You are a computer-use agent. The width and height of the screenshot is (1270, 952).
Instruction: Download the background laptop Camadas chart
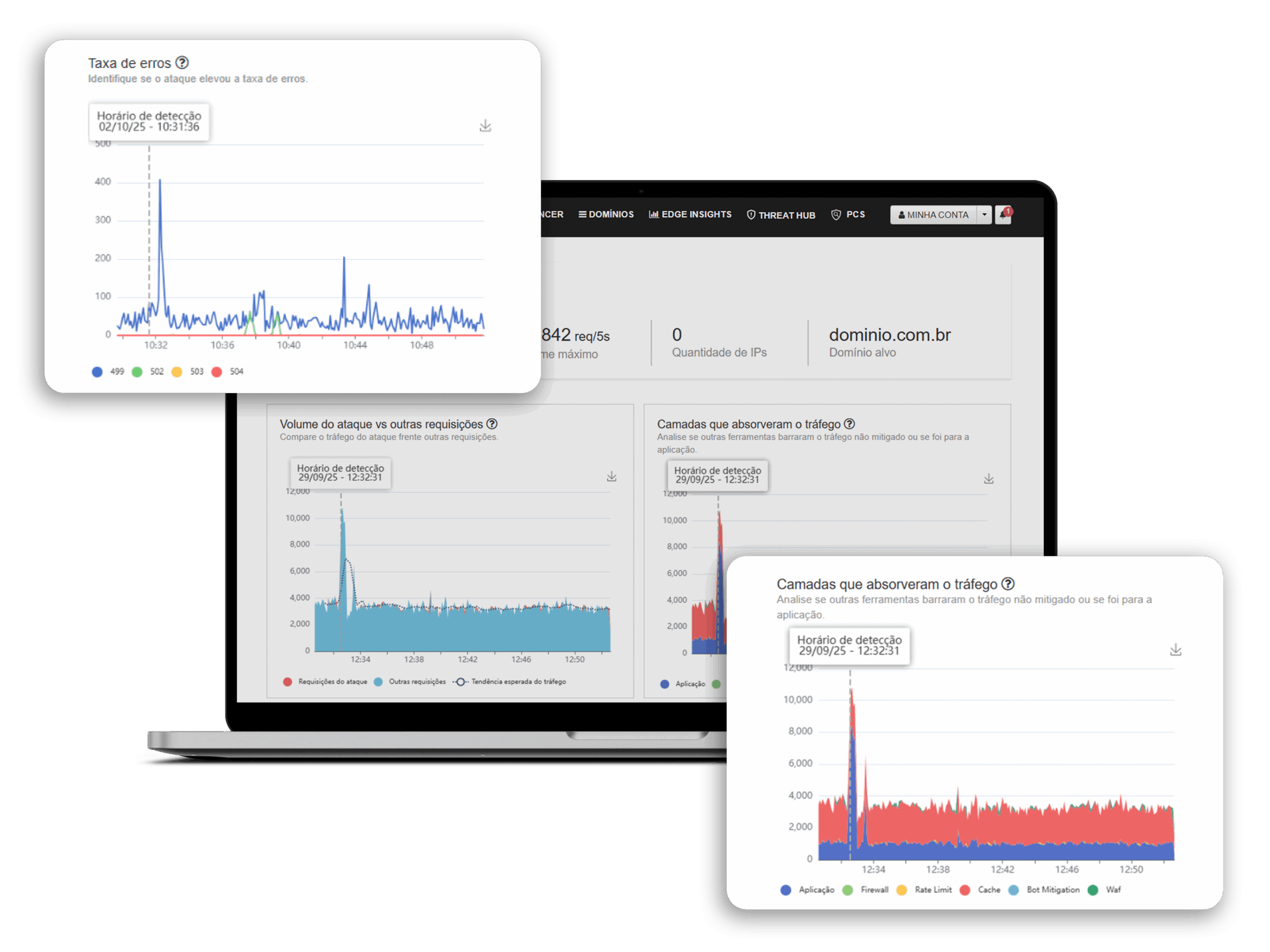tap(989, 479)
